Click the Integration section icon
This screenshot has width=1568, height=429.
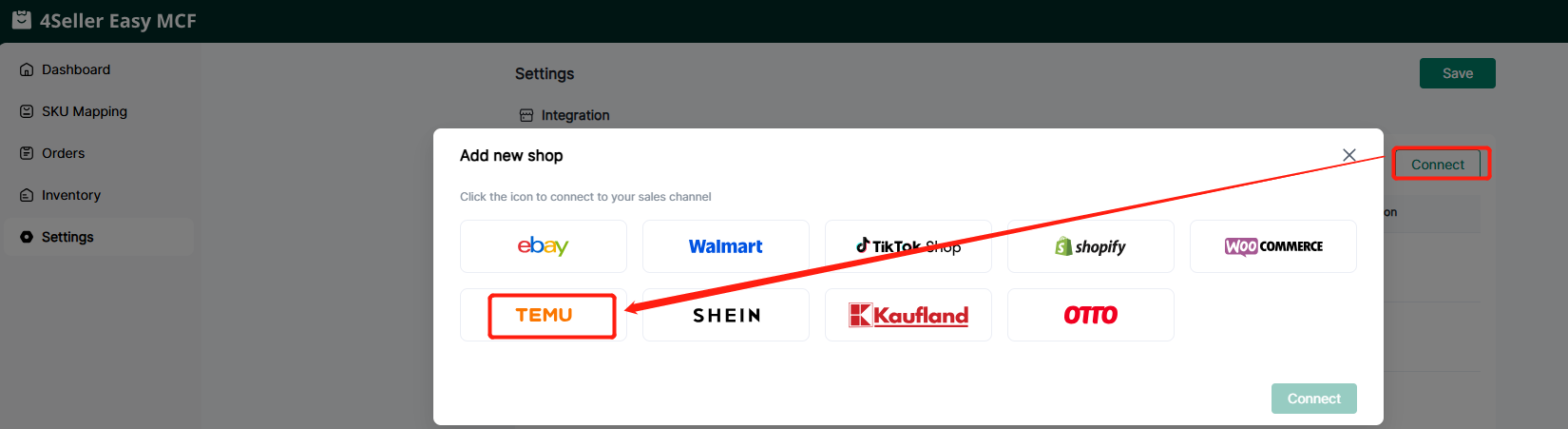pyautogui.click(x=526, y=115)
